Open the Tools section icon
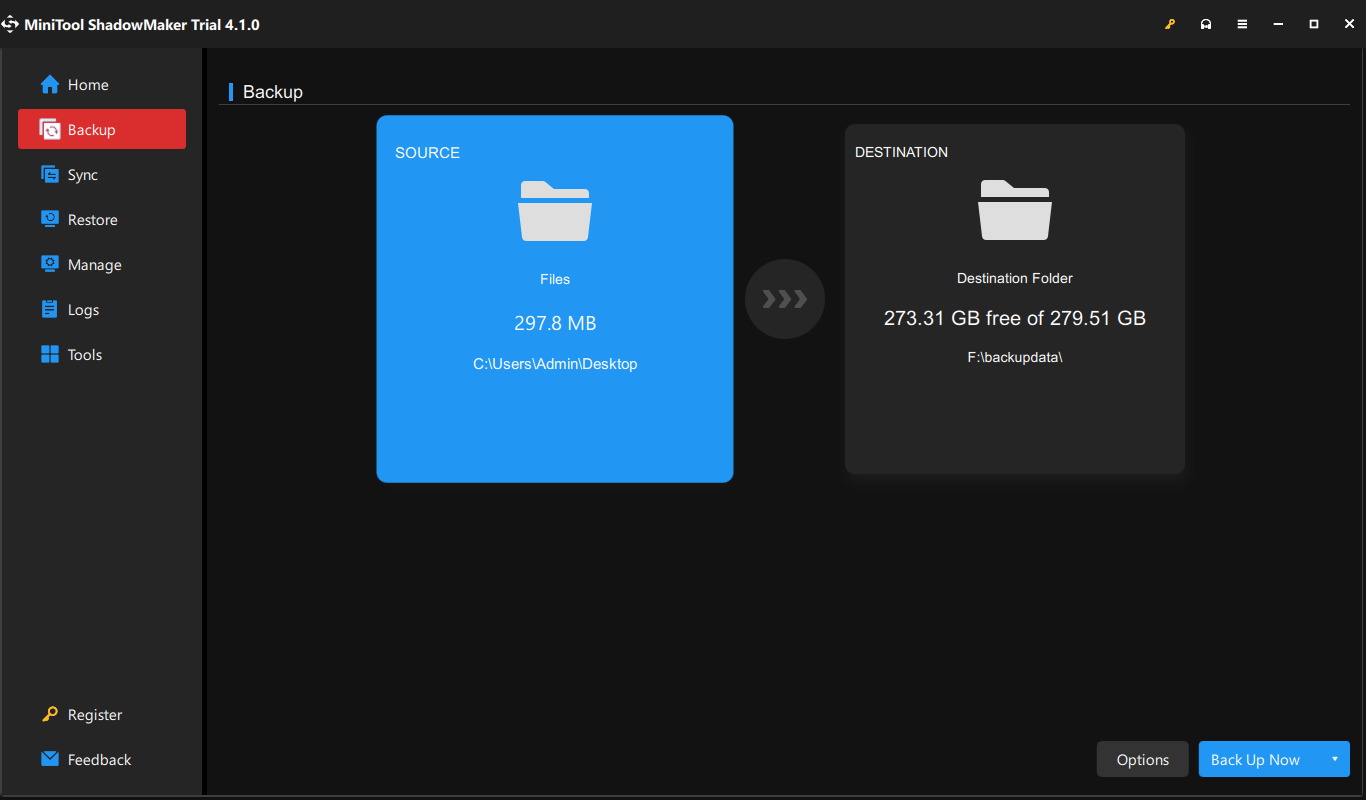Image resolution: width=1366 pixels, height=800 pixels. tap(48, 354)
